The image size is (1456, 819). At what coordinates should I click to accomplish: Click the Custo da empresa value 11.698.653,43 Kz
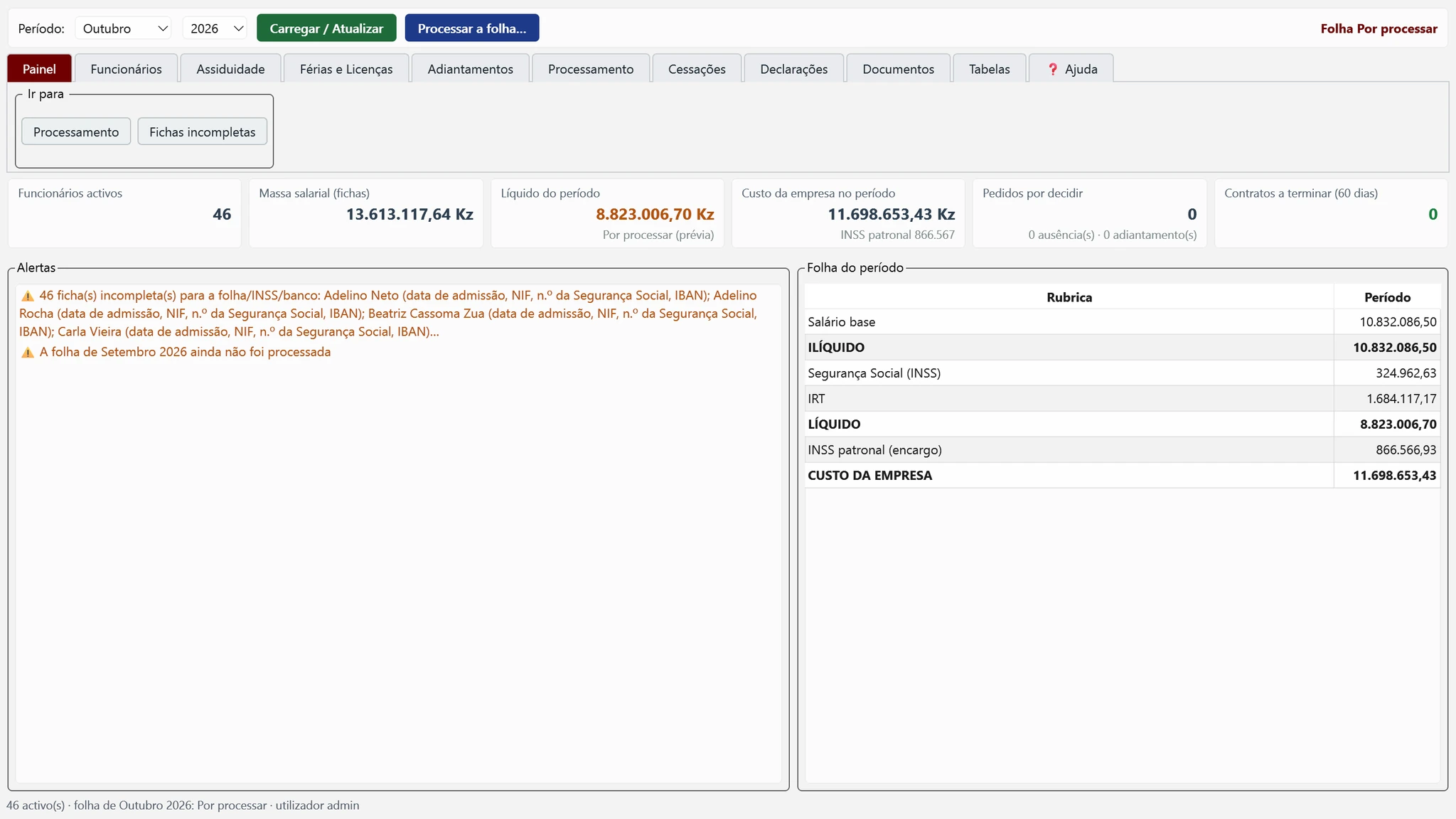891,214
